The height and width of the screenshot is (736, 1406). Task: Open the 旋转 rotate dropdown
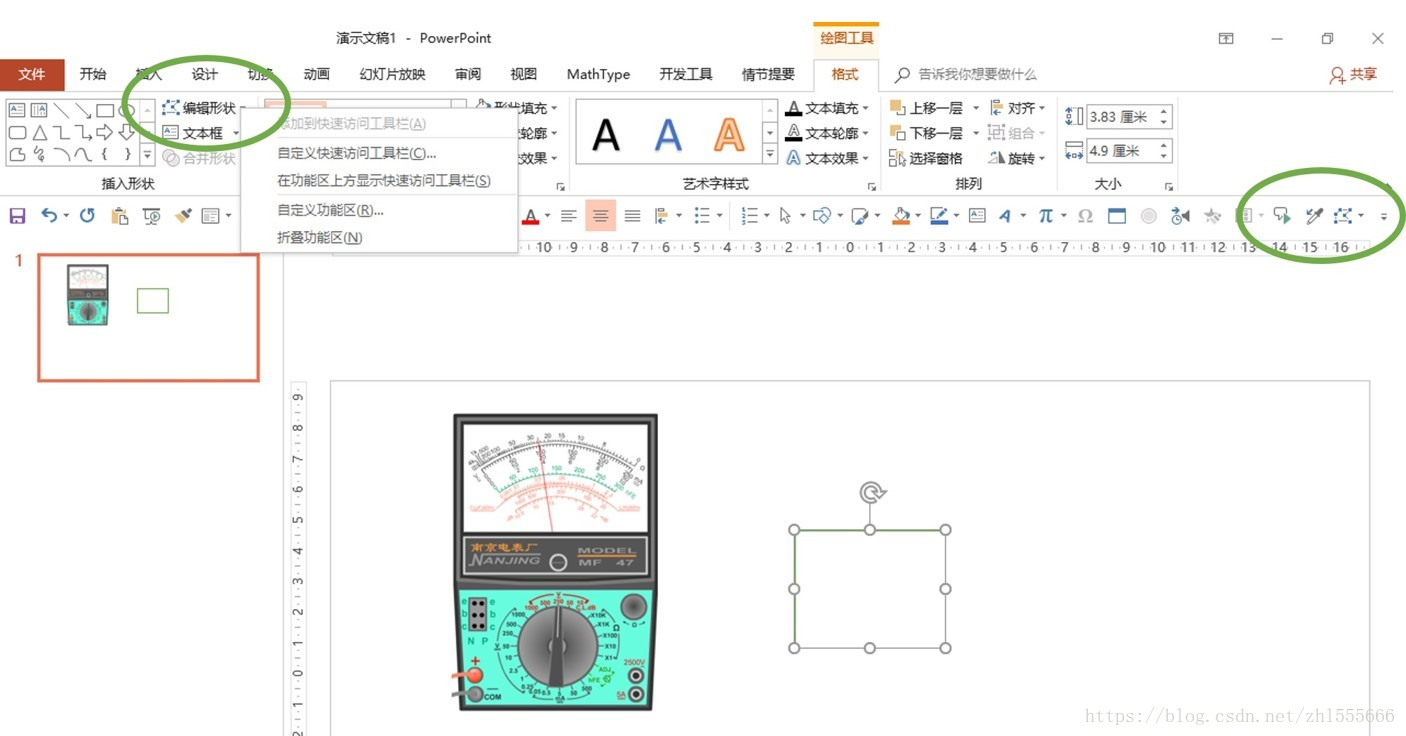(1017, 158)
